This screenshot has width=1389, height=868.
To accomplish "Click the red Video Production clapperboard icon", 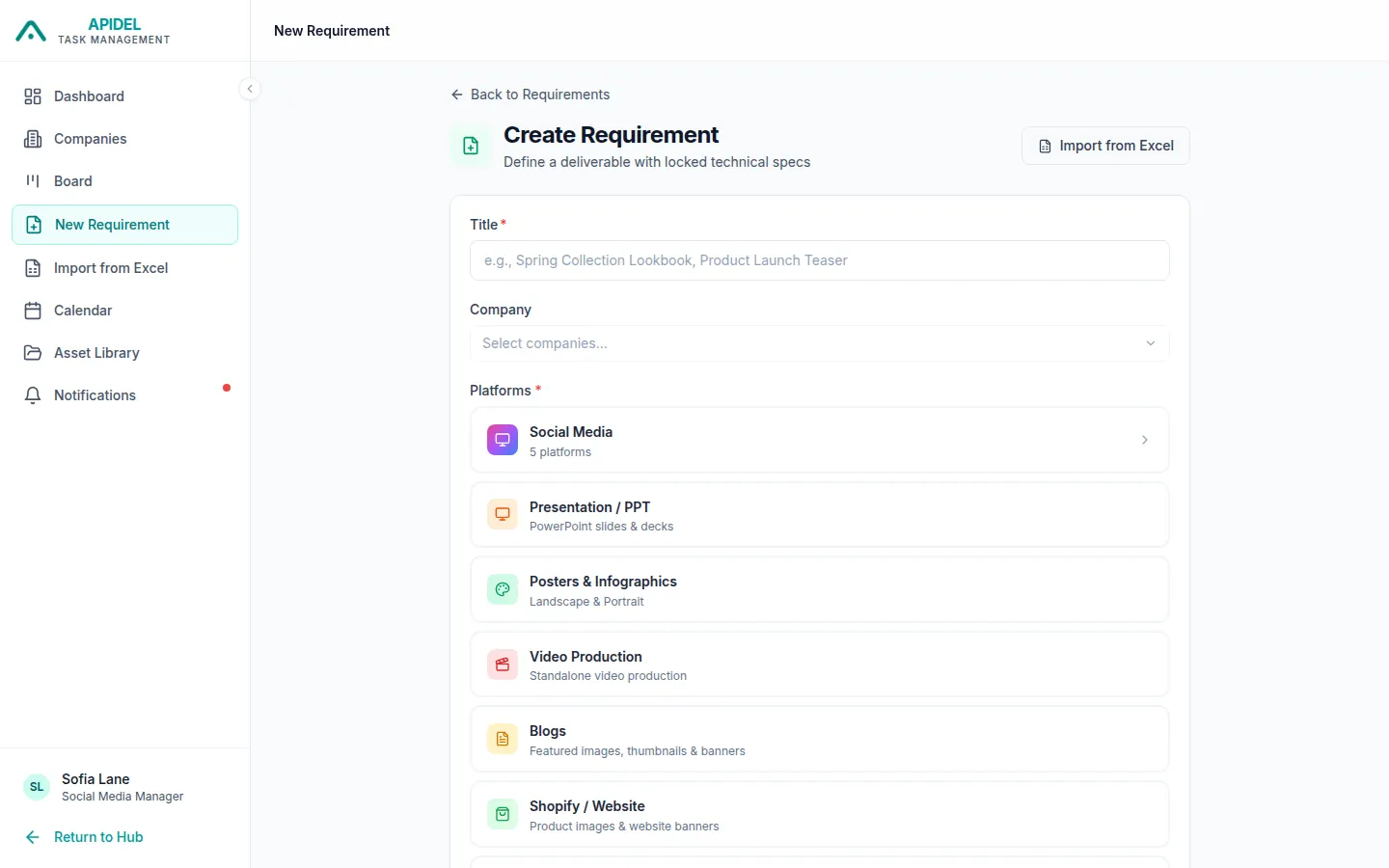I will point(503,665).
